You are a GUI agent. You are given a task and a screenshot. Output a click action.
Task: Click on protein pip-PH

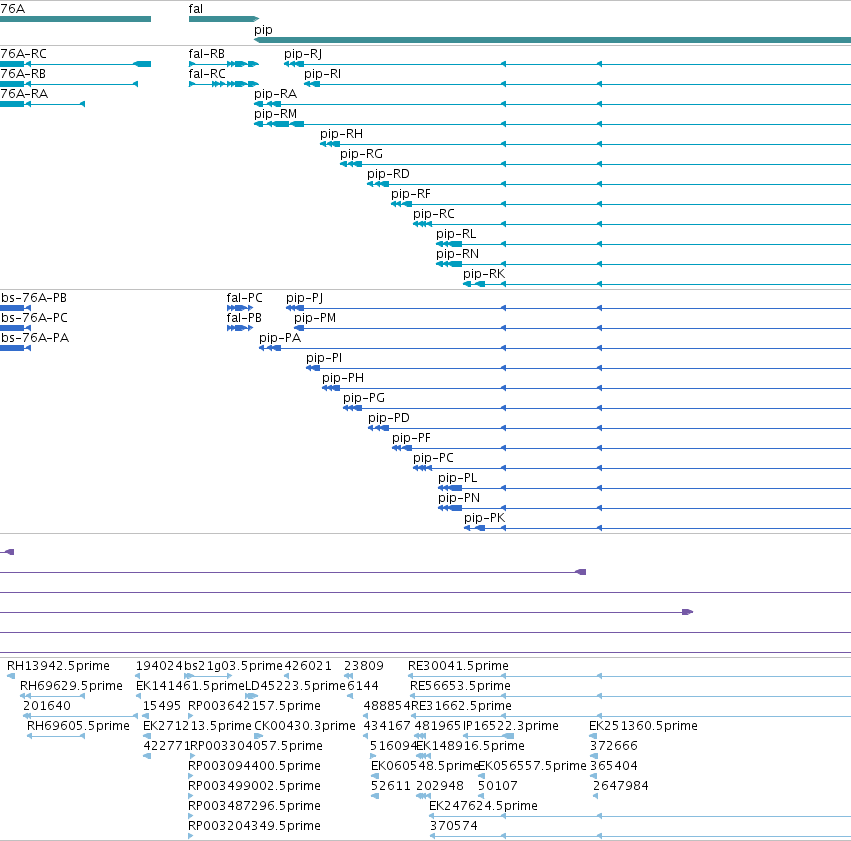[343, 378]
